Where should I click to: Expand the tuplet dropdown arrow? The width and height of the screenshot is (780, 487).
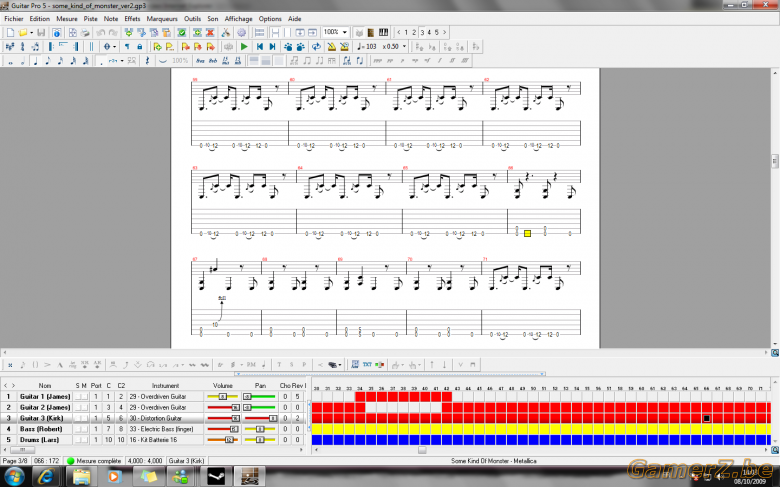tap(122, 61)
